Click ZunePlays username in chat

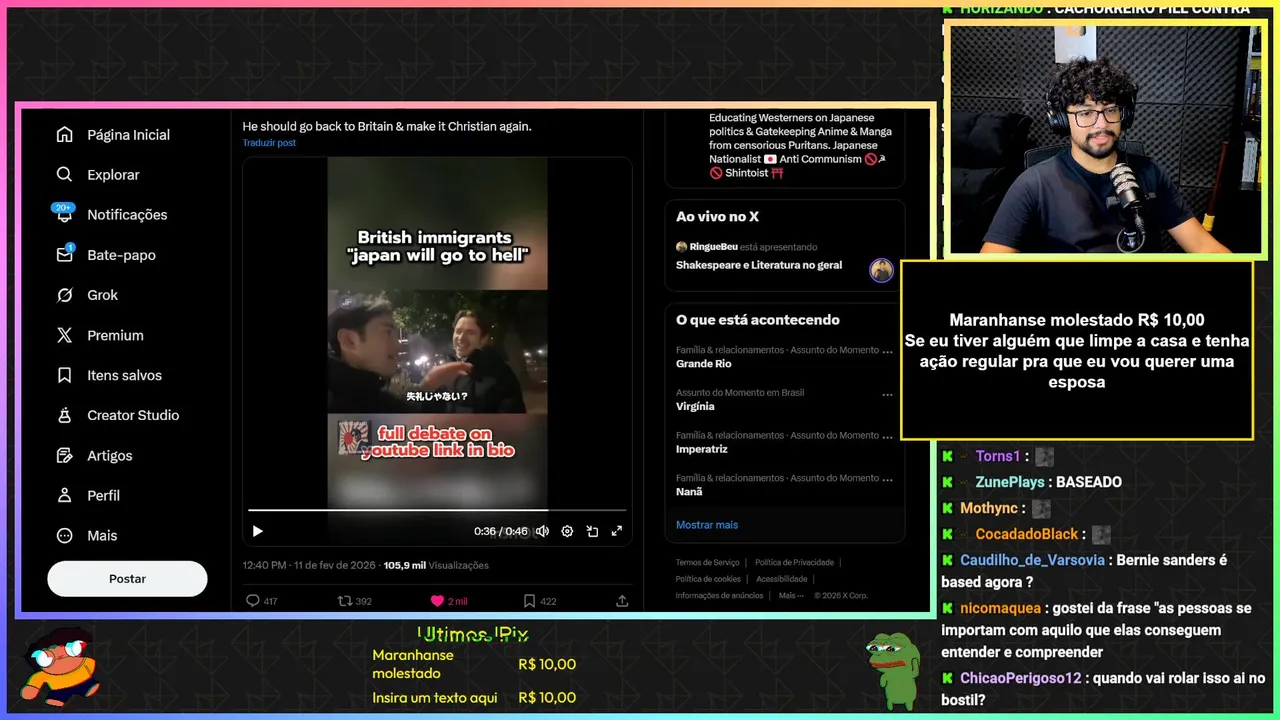point(1009,482)
